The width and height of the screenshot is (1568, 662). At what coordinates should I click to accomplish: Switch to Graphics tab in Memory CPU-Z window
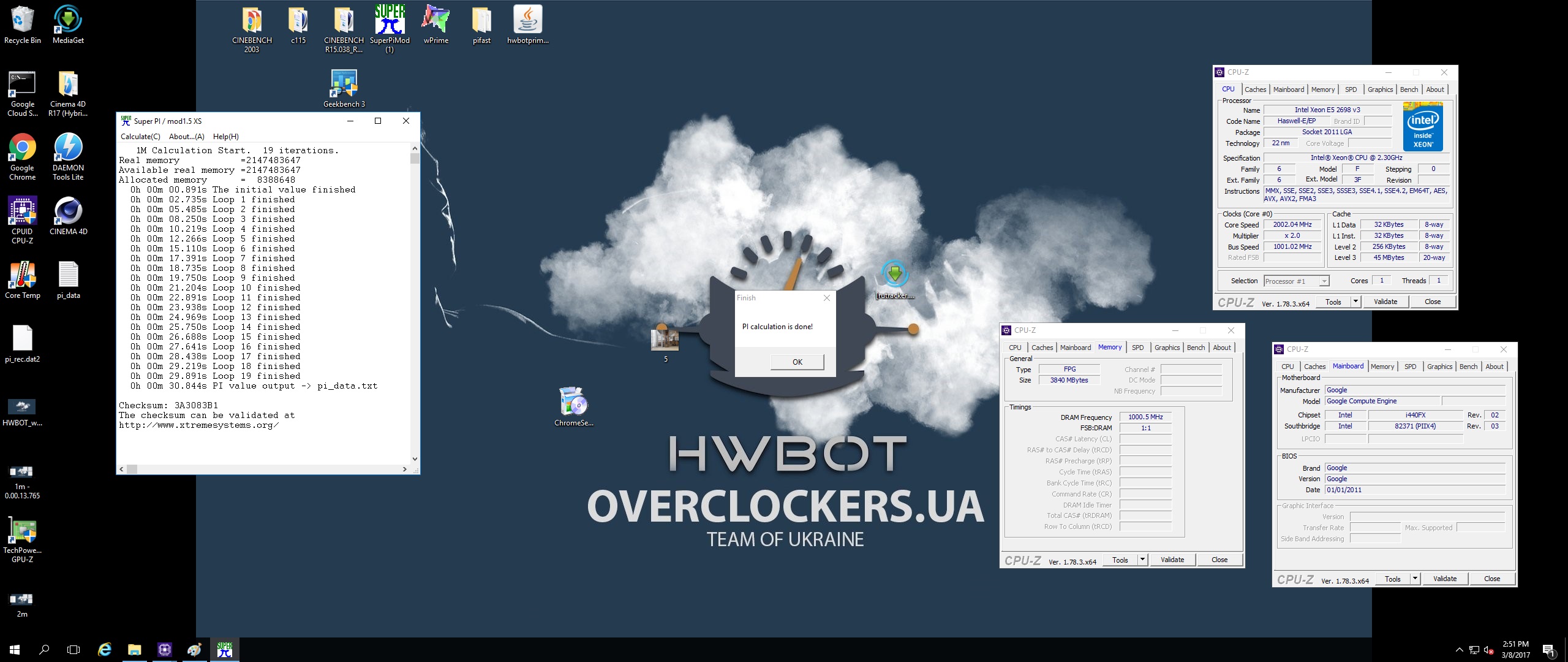pyautogui.click(x=1167, y=348)
